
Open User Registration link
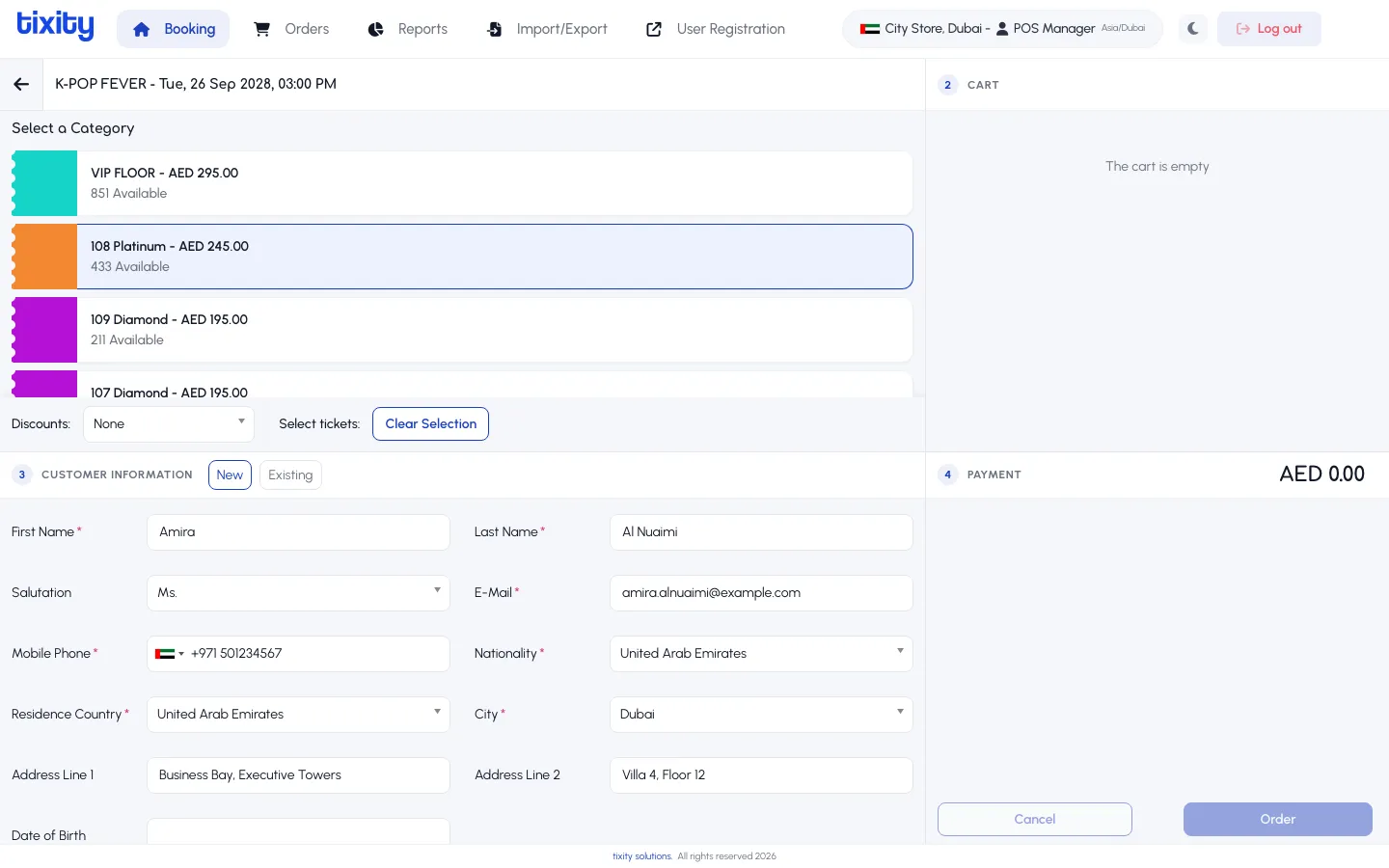pyautogui.click(x=715, y=29)
